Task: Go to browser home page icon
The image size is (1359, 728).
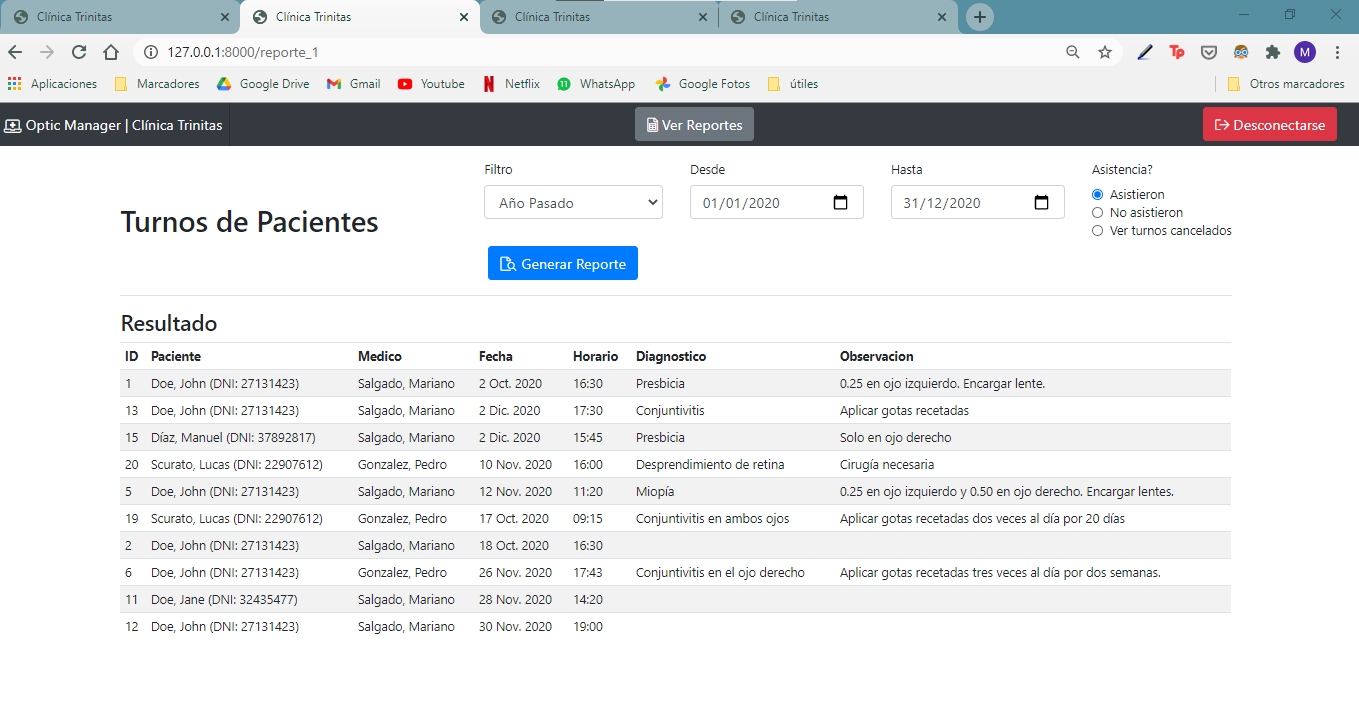Action: (x=111, y=52)
